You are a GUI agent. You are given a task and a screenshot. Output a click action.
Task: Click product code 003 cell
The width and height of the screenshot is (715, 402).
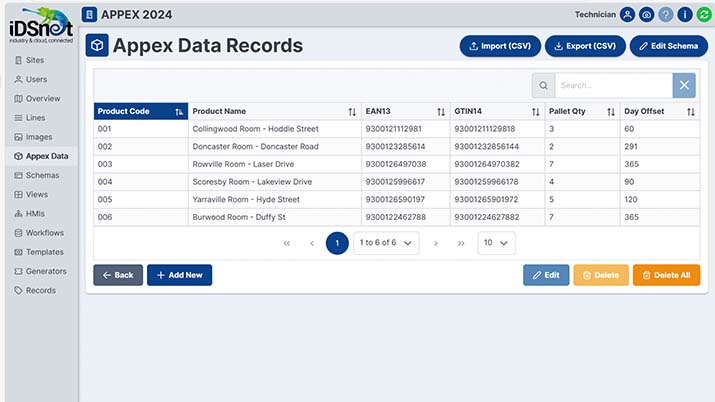pos(141,164)
